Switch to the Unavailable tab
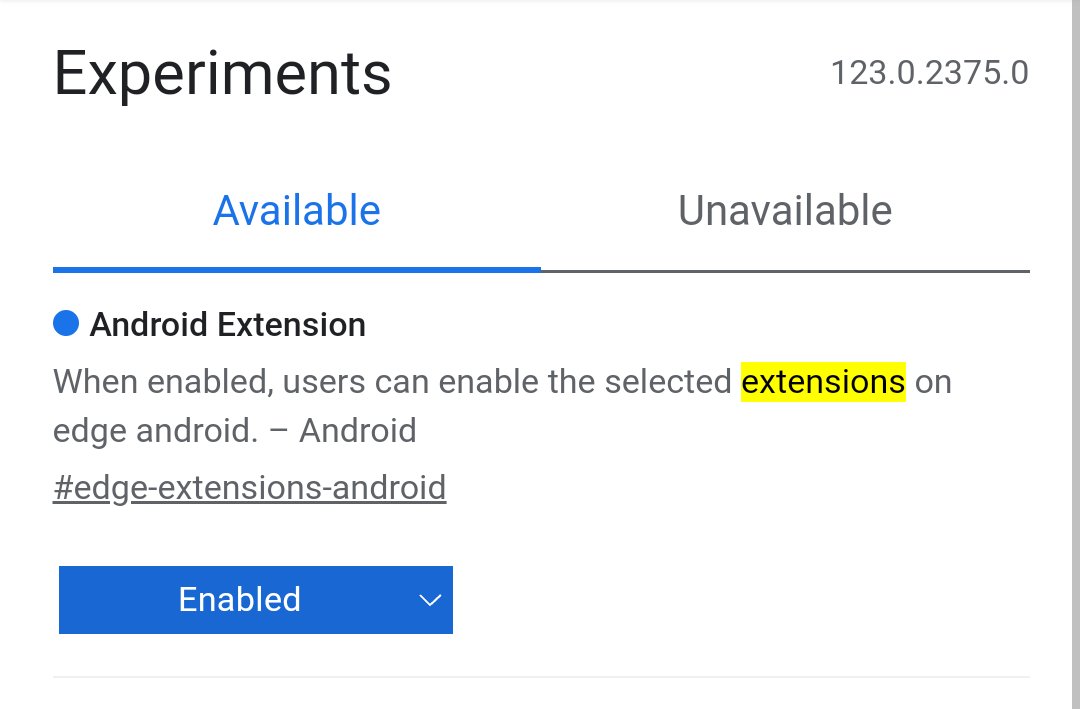 (785, 211)
